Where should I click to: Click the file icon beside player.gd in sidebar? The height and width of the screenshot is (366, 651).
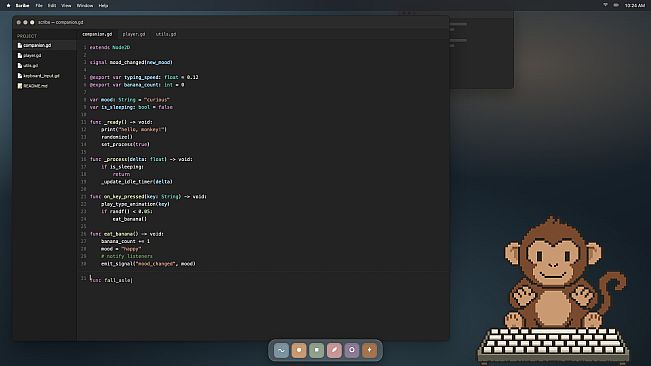tap(20, 55)
